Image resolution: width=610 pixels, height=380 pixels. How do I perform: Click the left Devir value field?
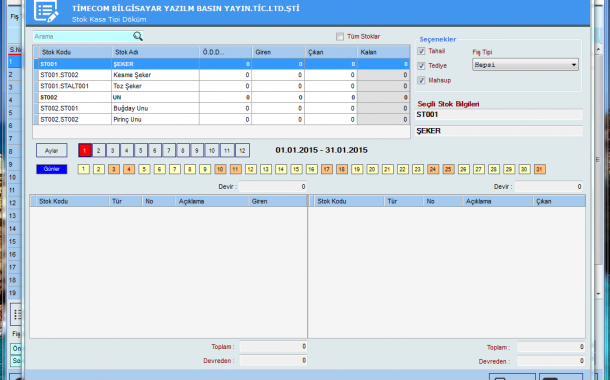pos(273,187)
